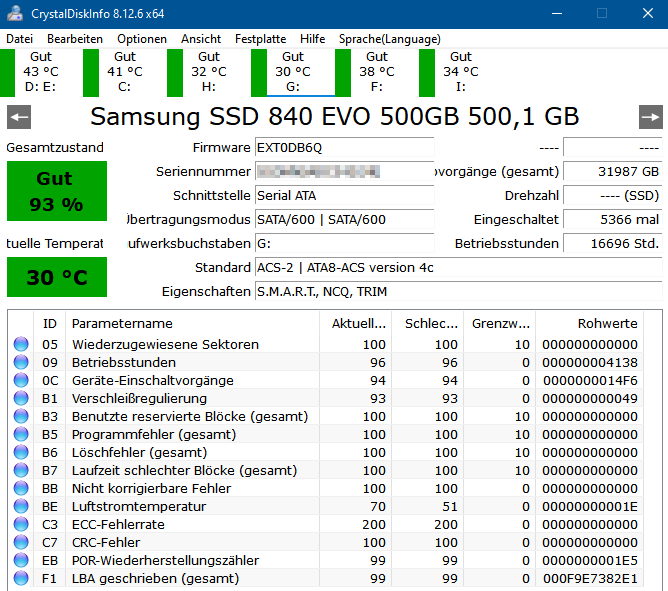Click status orb for POR-Wiederherstellungszähler
The width and height of the screenshot is (668, 591).
[x=21, y=560]
